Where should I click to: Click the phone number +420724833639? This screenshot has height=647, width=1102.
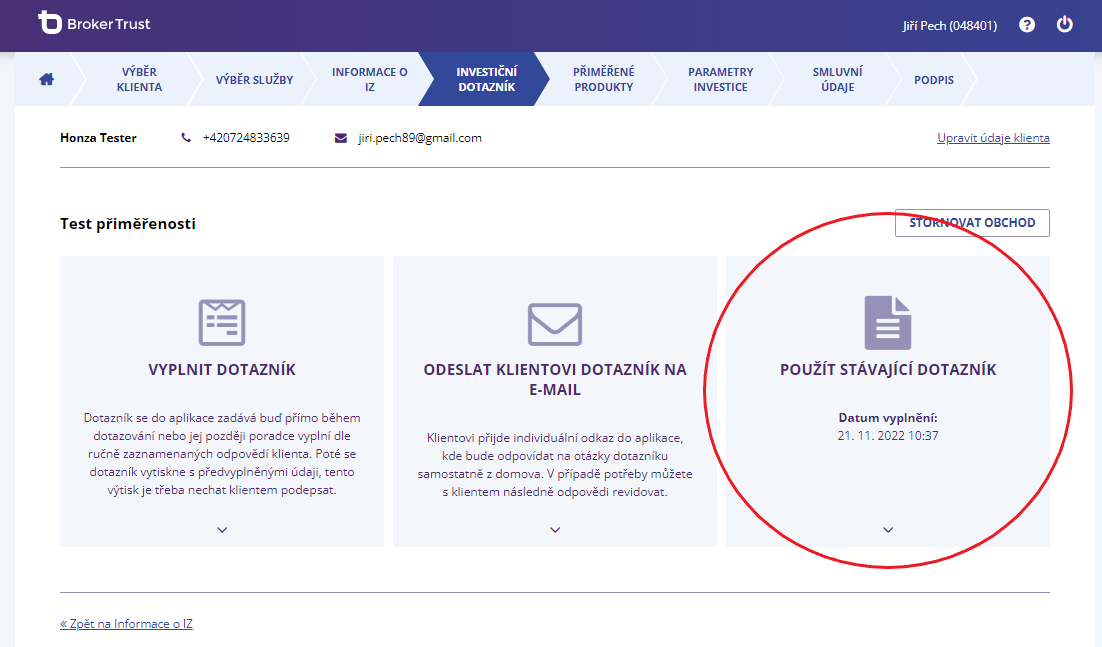(x=246, y=138)
